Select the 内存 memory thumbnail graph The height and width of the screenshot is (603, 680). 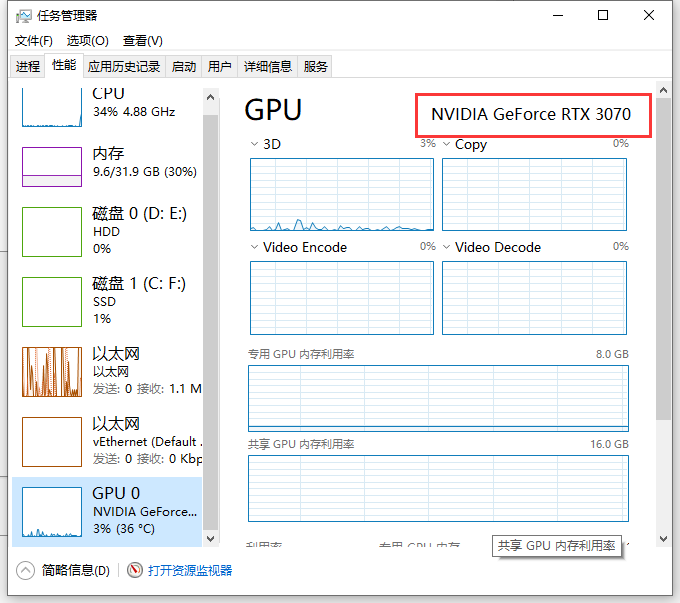[52, 167]
